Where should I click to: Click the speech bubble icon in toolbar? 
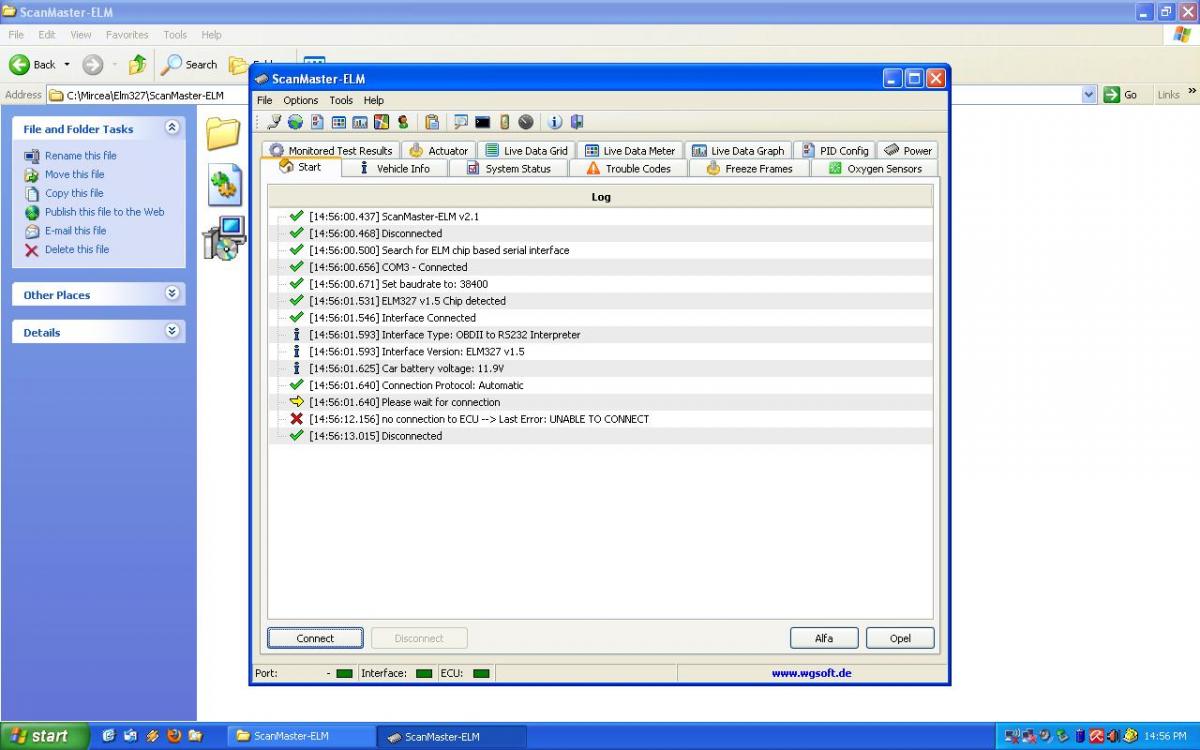[461, 123]
